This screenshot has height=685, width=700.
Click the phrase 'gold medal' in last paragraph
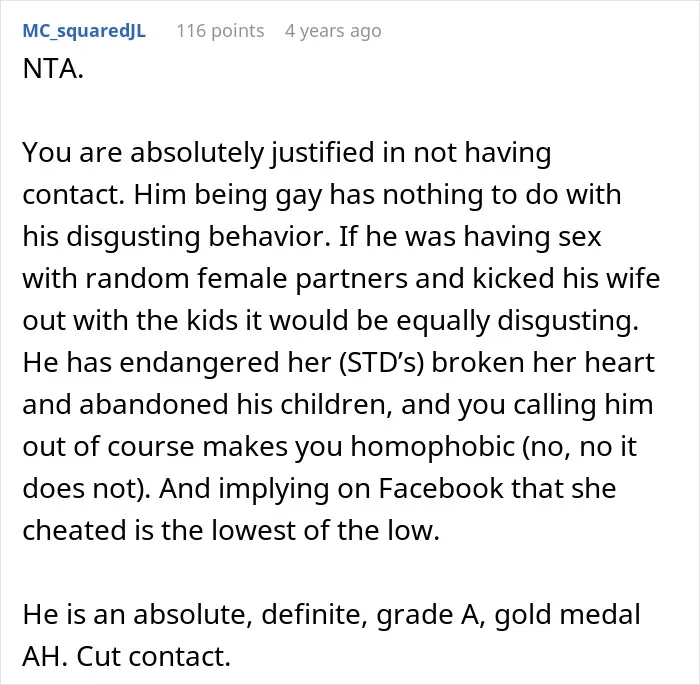(x=567, y=614)
